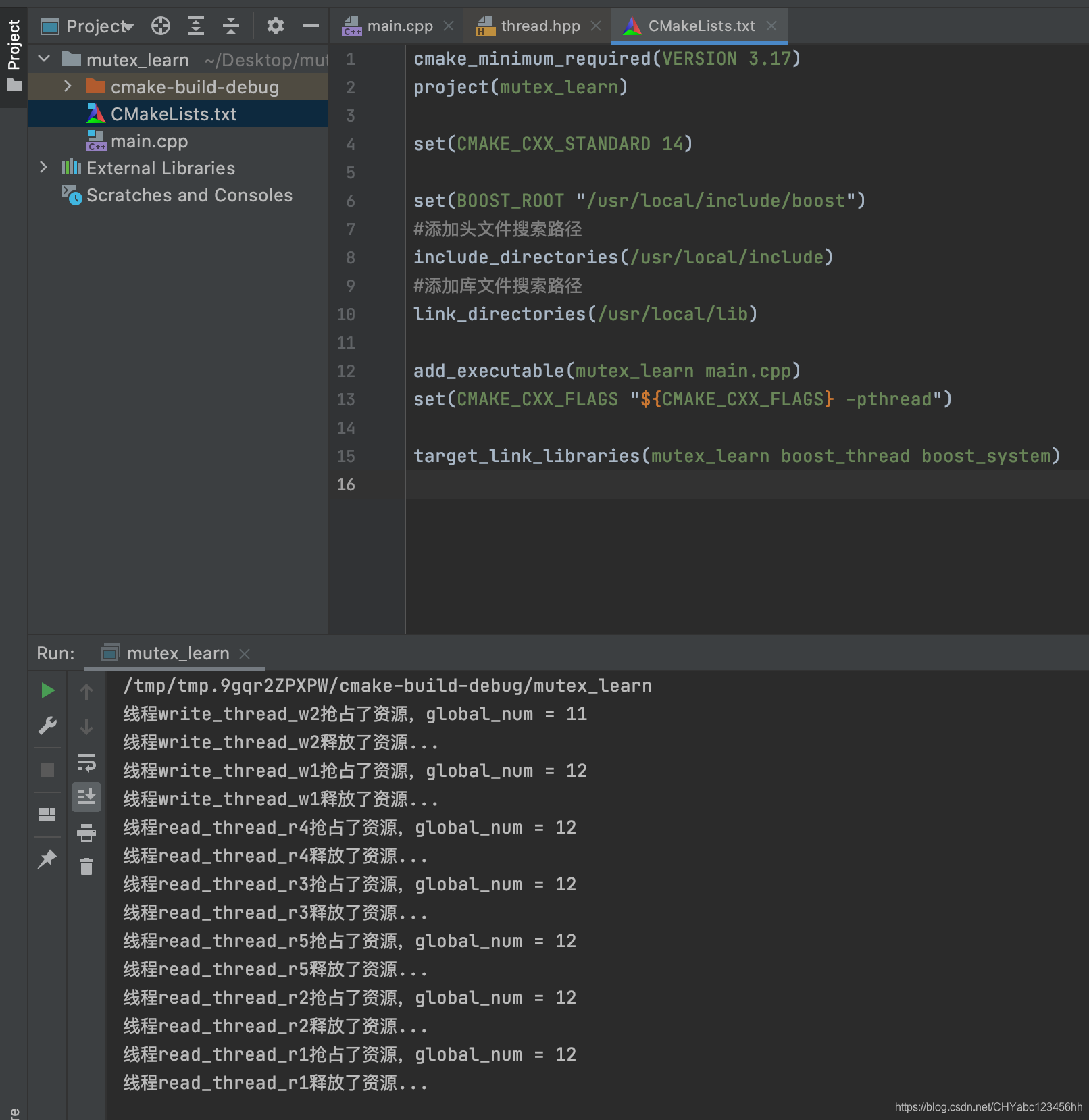Click the add_executable line in editor
This screenshot has width=1089, height=1120.
[607, 371]
